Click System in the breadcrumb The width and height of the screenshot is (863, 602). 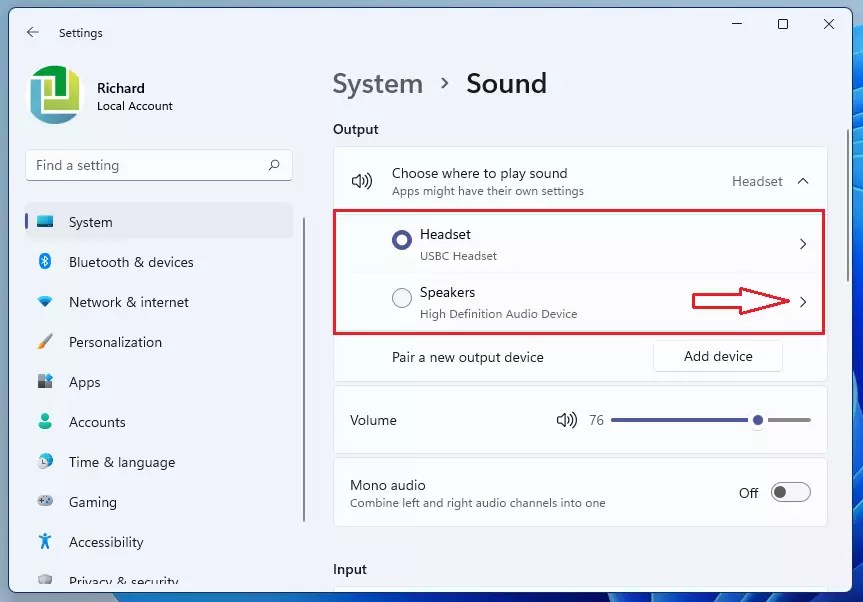(x=377, y=84)
